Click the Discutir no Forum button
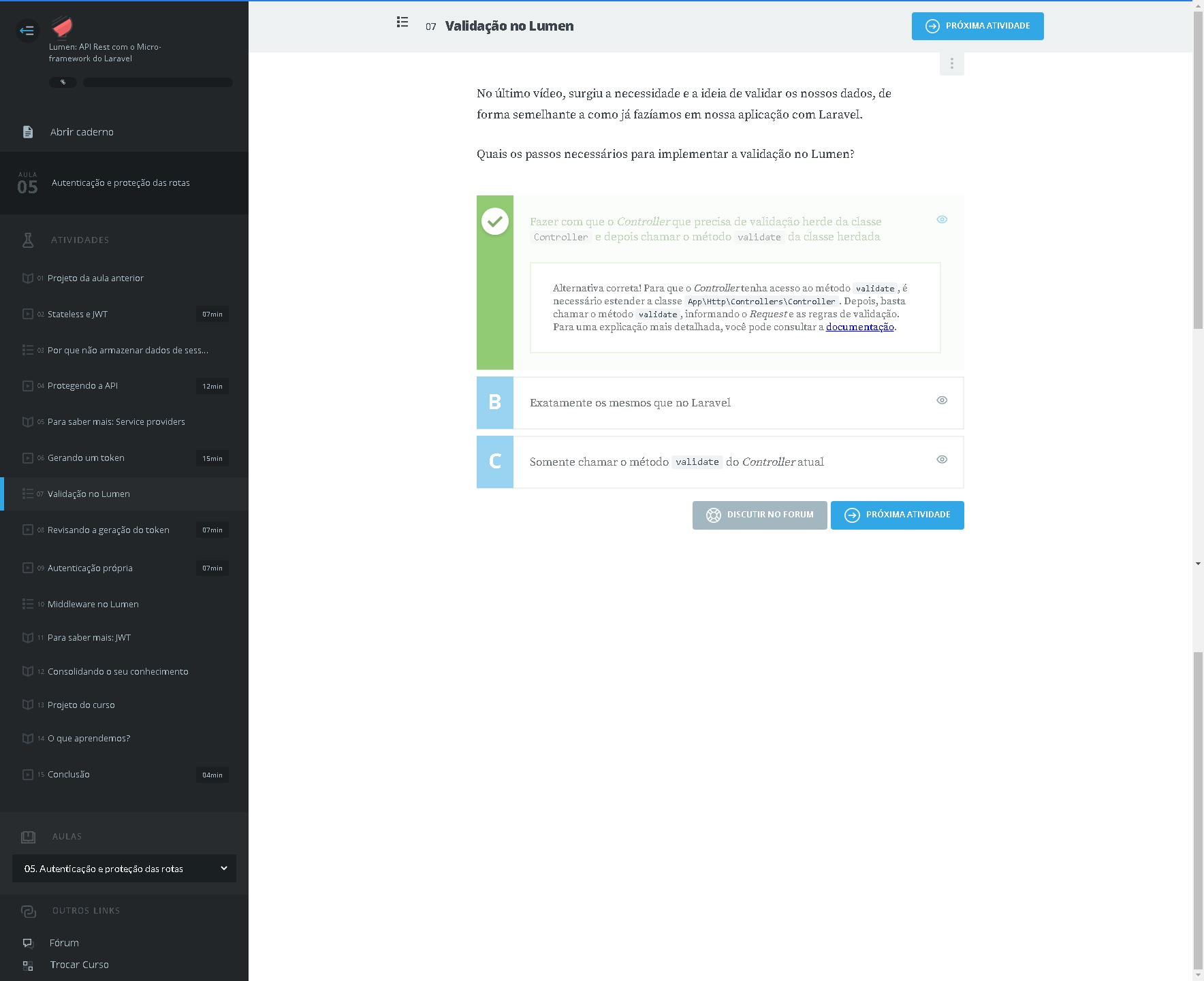This screenshot has width=1204, height=981. click(759, 515)
